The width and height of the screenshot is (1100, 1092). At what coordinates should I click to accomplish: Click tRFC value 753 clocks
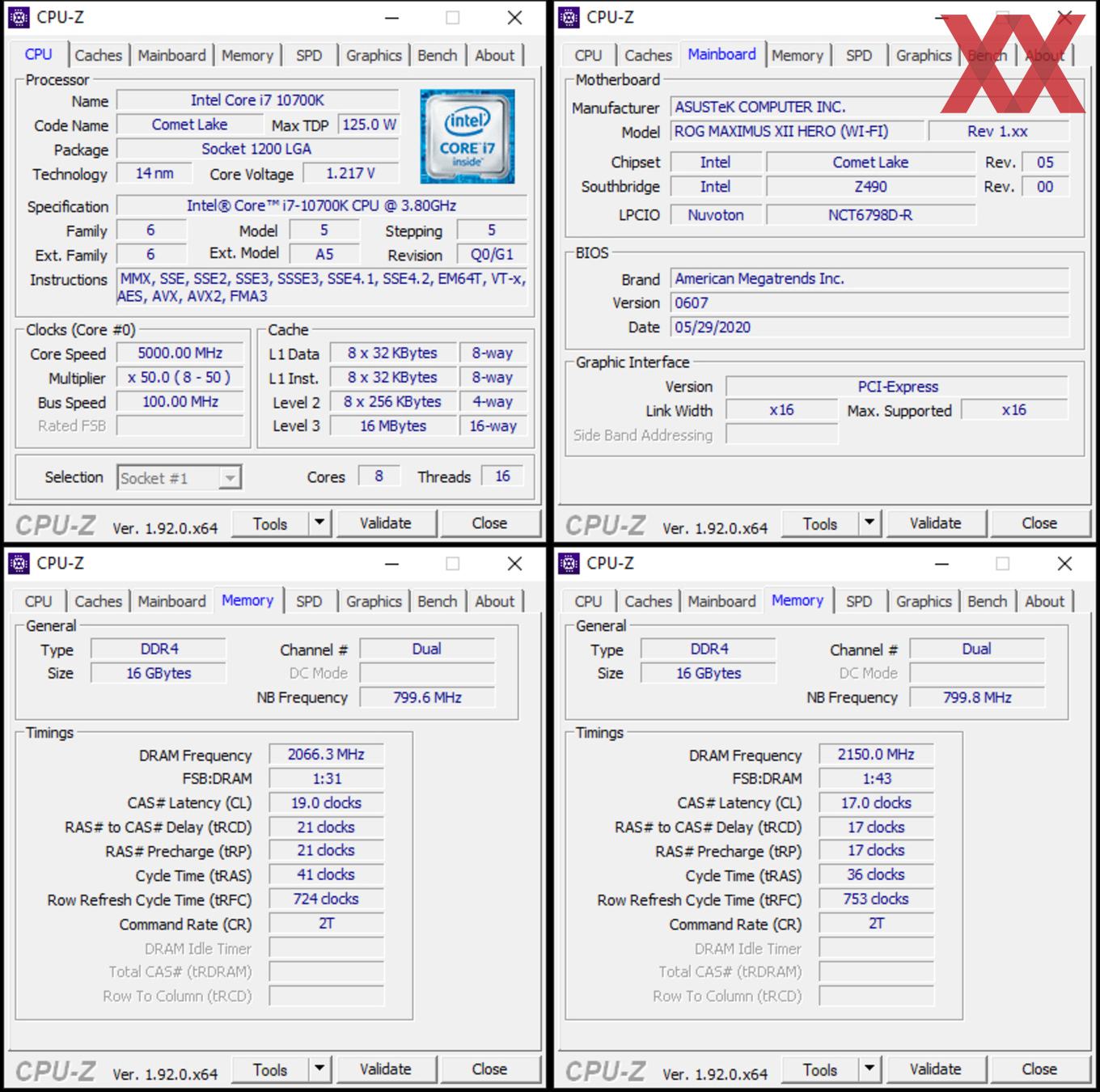876,899
